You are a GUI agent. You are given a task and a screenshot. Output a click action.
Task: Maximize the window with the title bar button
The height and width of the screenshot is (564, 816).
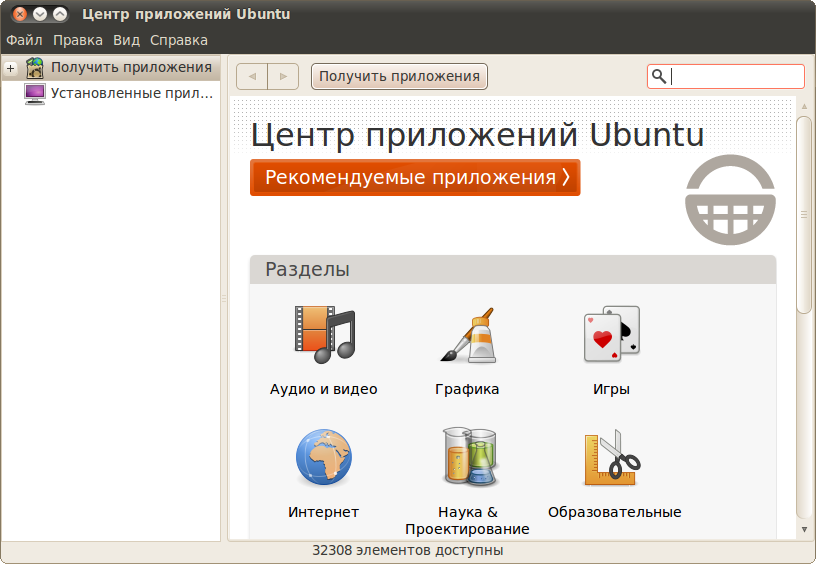pos(60,14)
